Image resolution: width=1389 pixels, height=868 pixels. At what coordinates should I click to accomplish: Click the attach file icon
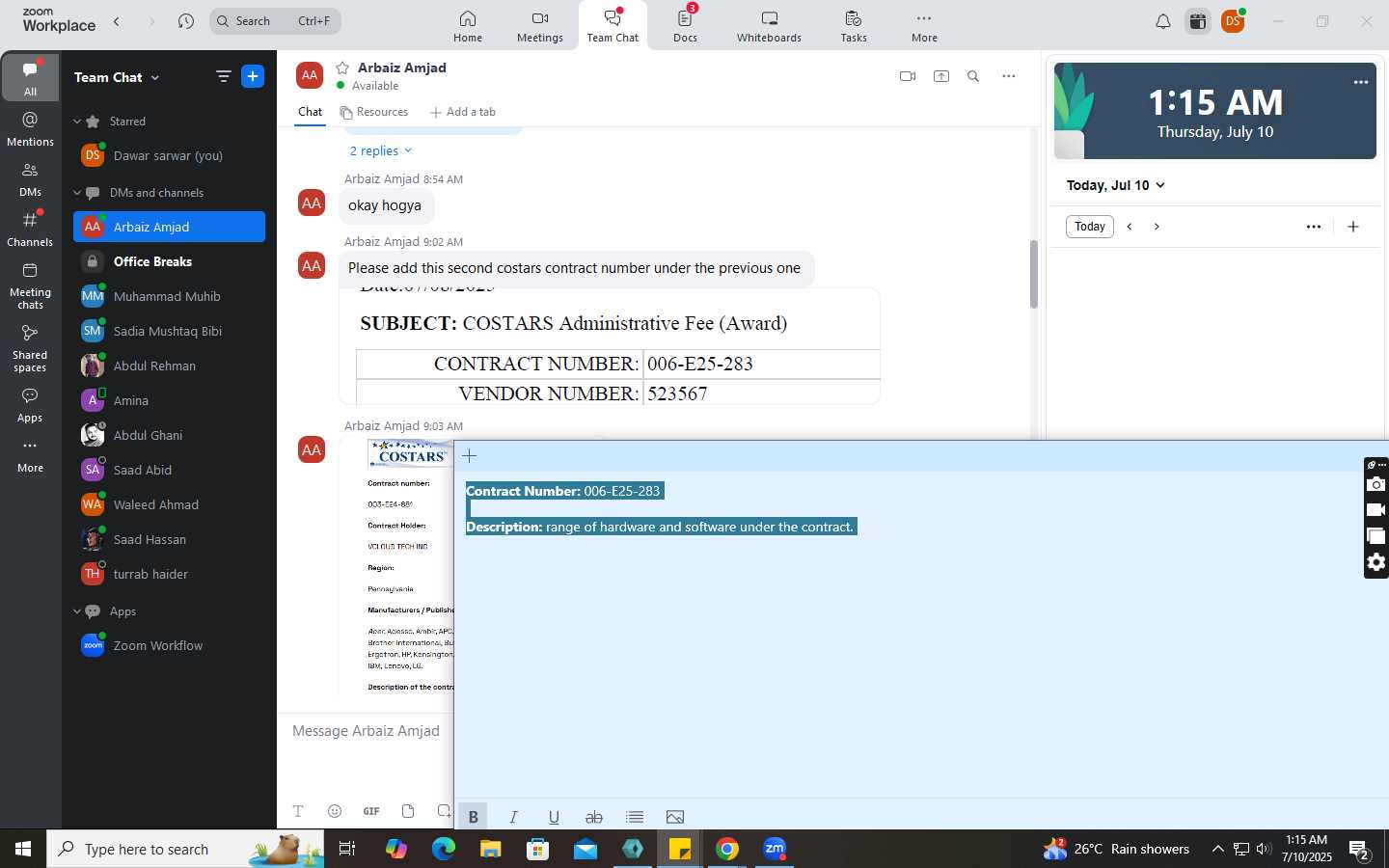(x=408, y=811)
